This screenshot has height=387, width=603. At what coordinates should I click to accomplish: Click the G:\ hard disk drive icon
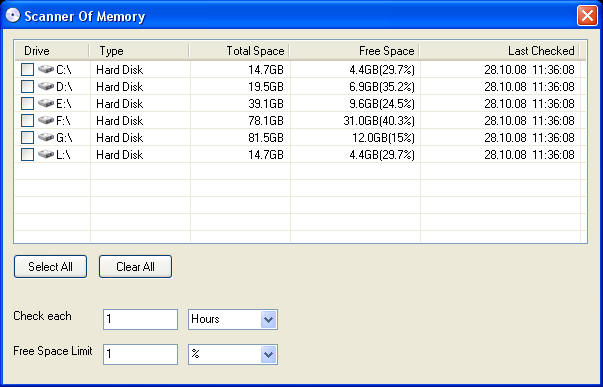(x=46, y=137)
